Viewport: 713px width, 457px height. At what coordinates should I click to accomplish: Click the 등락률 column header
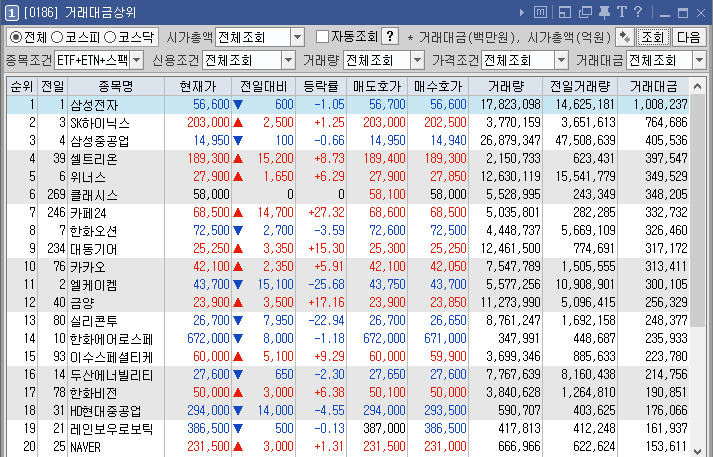click(x=321, y=86)
